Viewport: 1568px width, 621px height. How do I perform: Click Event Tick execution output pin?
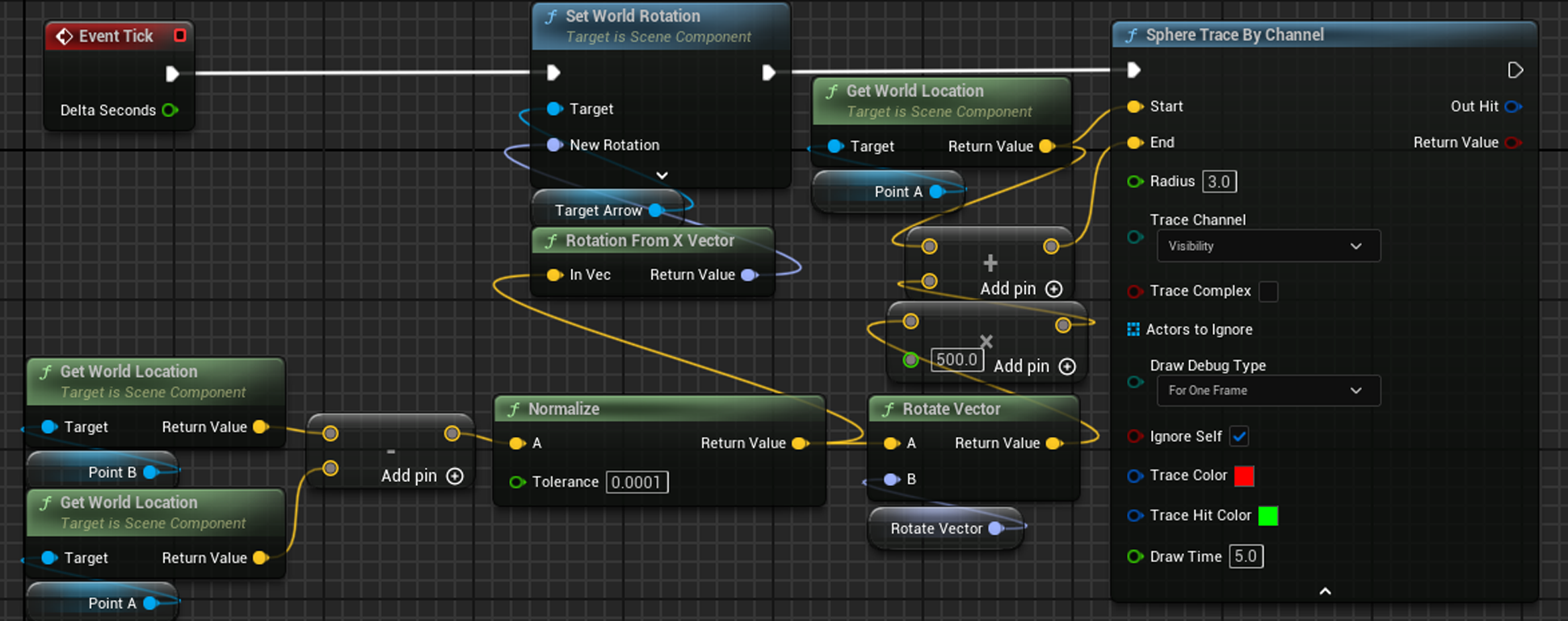172,74
